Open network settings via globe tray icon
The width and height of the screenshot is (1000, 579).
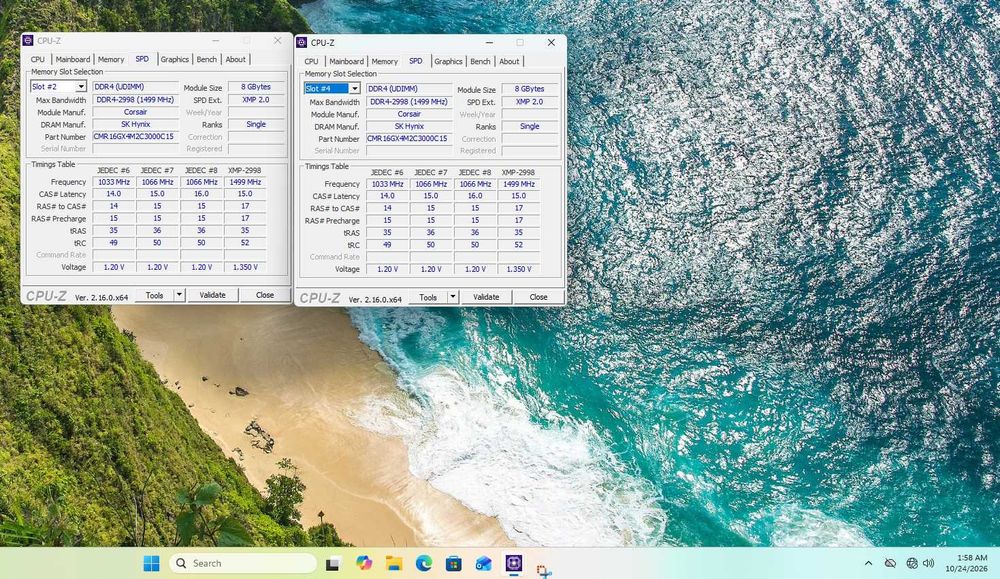pyautogui.click(x=912, y=563)
